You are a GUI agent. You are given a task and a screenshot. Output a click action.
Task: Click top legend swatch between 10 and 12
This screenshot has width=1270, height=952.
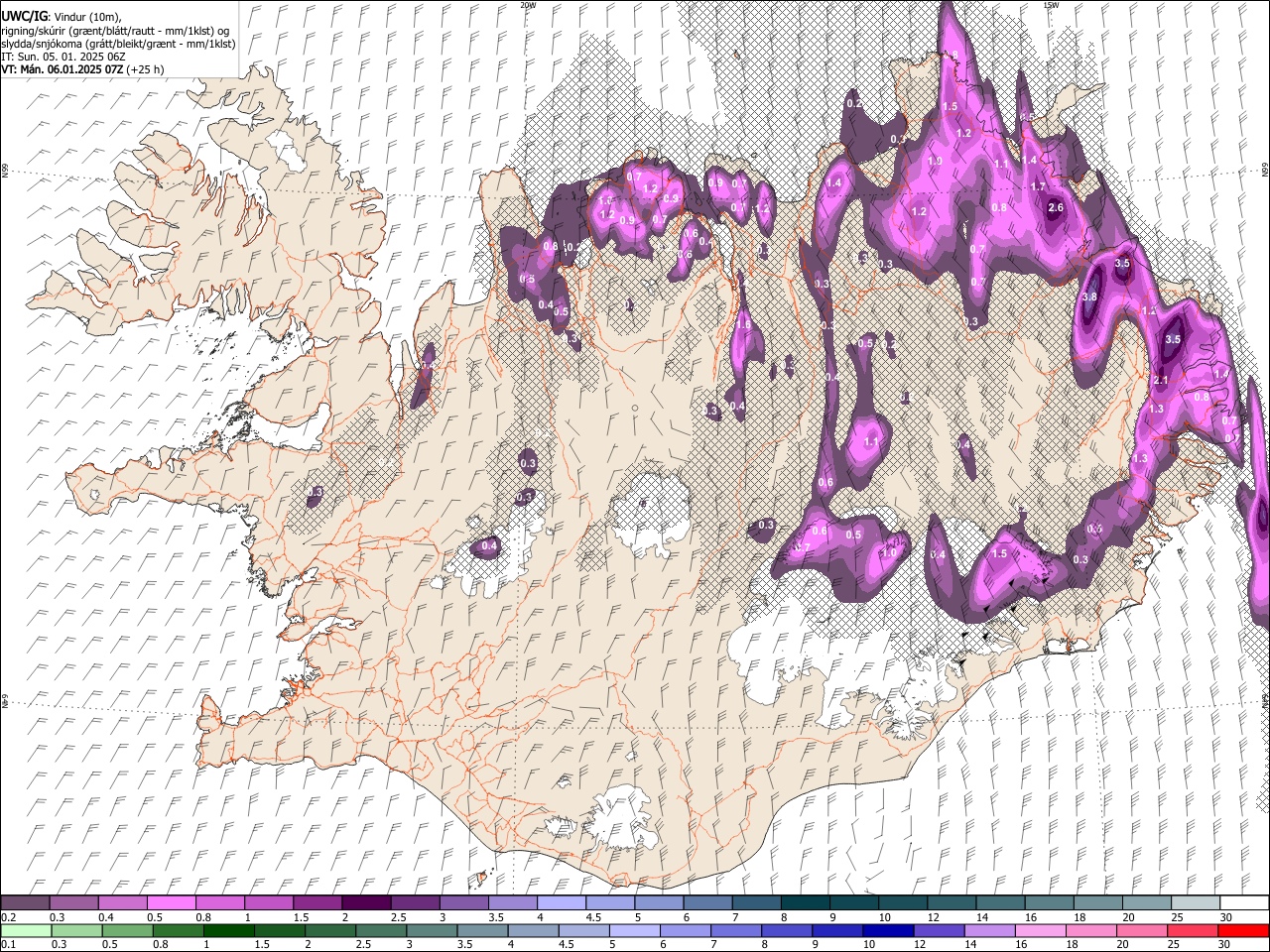point(903,903)
